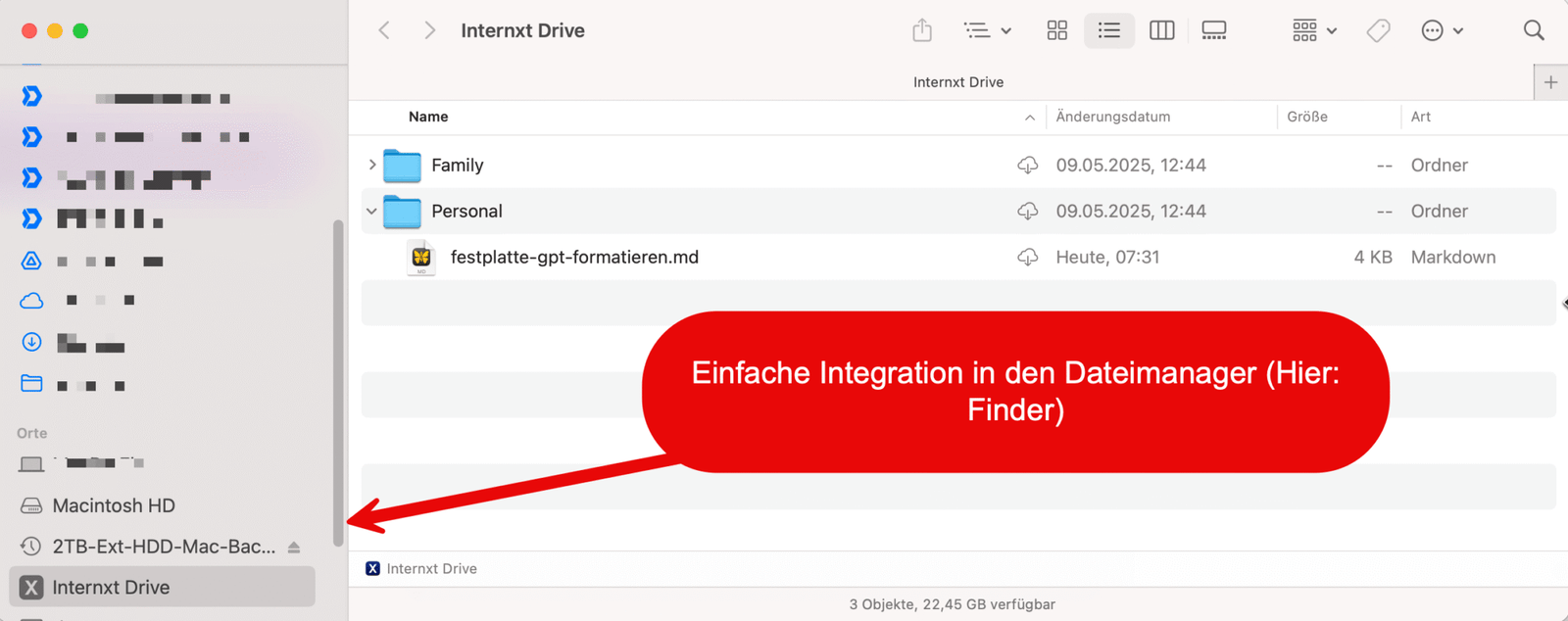The height and width of the screenshot is (621, 1568).
Task: Close the window with the red button
Action: coord(29,31)
